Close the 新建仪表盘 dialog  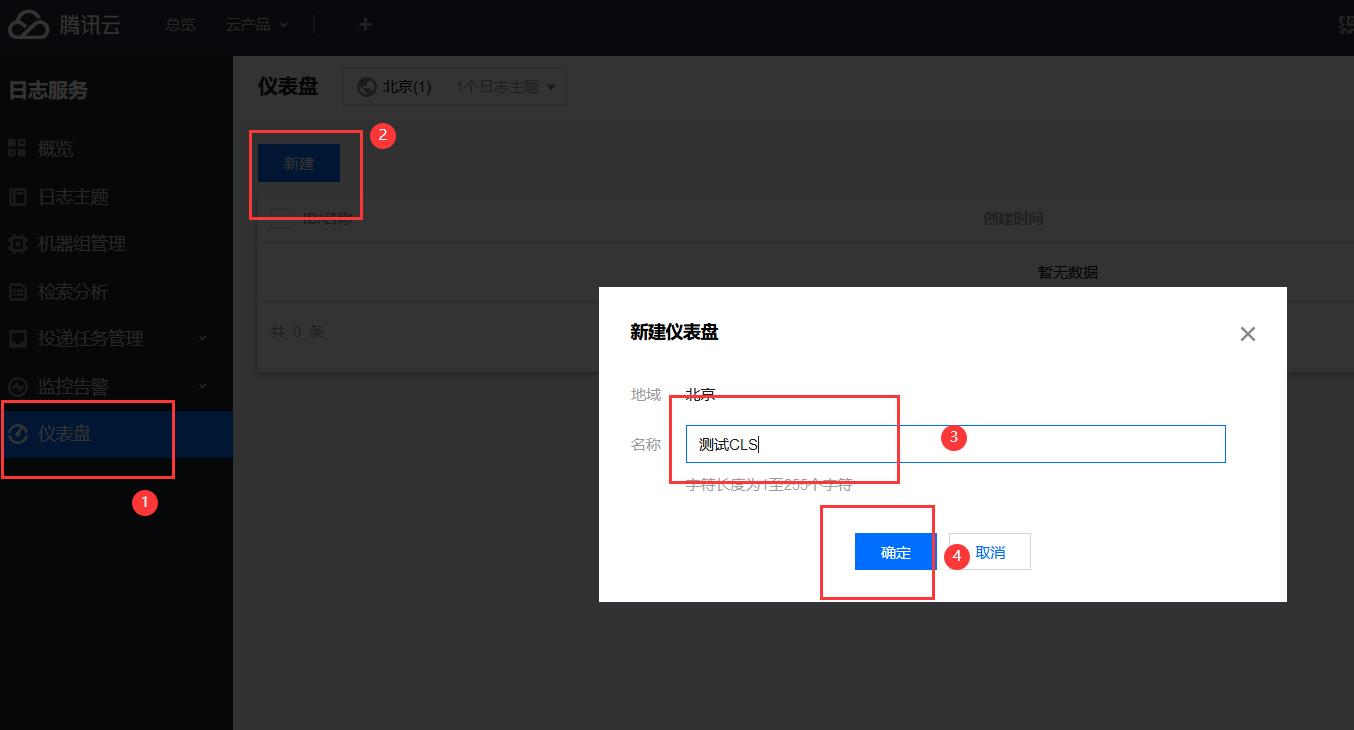point(1247,334)
